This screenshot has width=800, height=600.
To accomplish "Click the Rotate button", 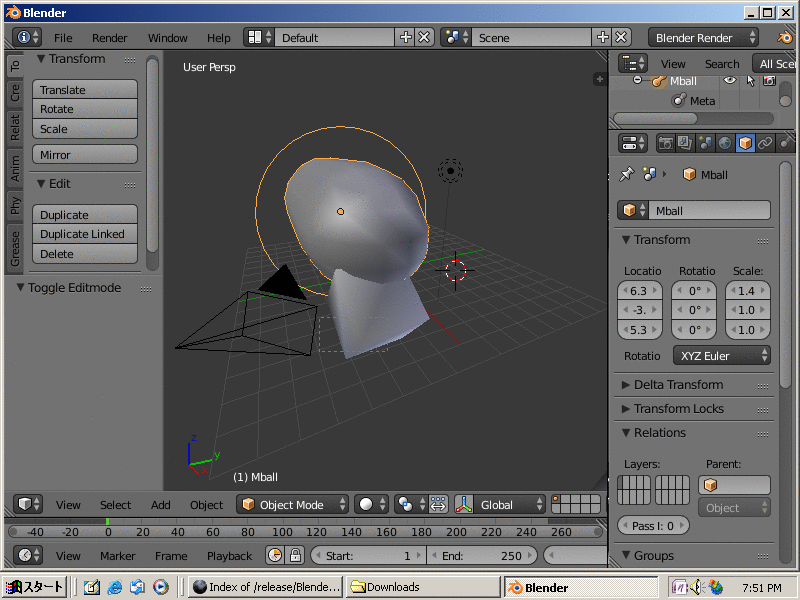I will coord(85,109).
